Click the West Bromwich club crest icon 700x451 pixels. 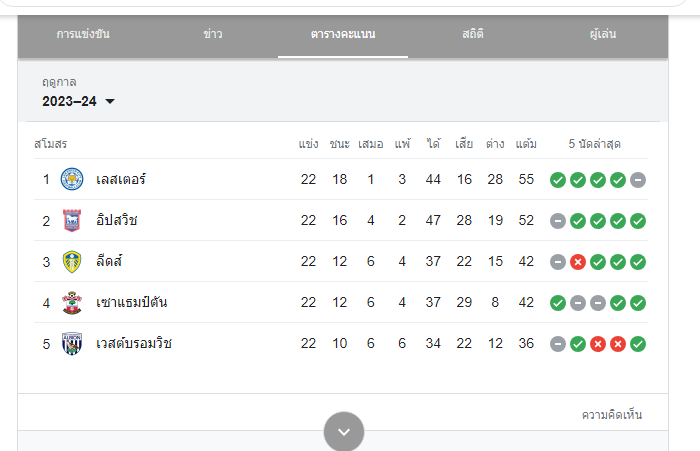(x=72, y=344)
